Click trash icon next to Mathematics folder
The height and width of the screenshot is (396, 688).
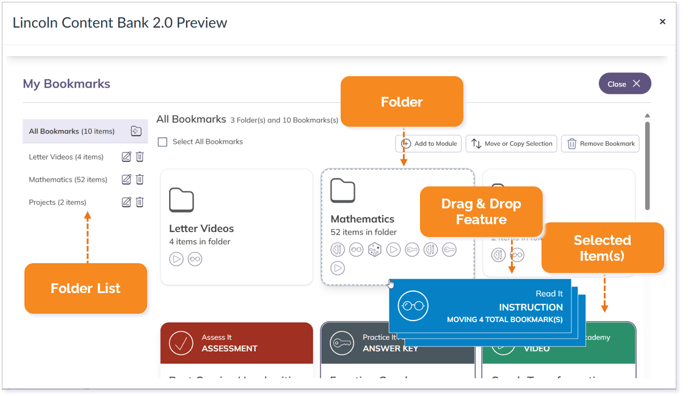coord(140,179)
